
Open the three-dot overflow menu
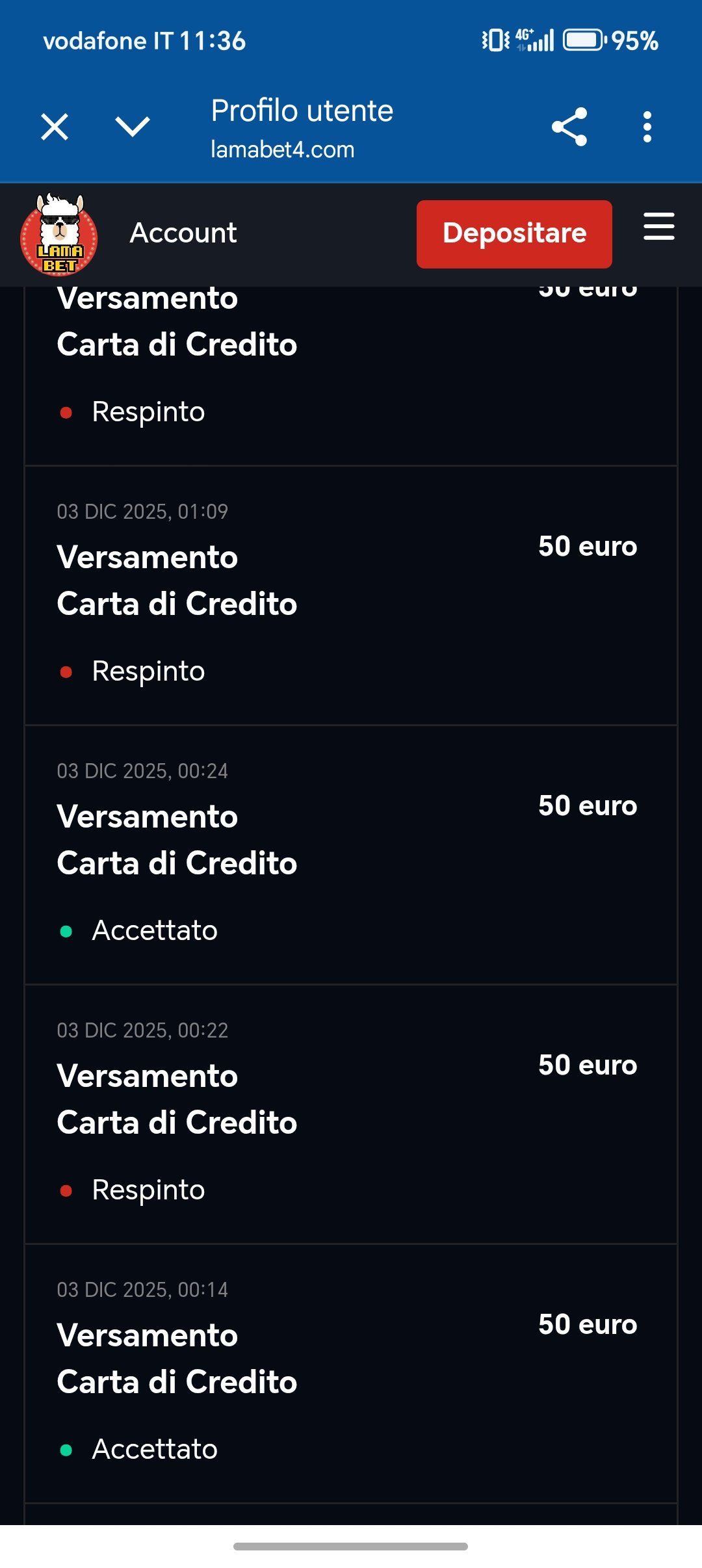[647, 127]
